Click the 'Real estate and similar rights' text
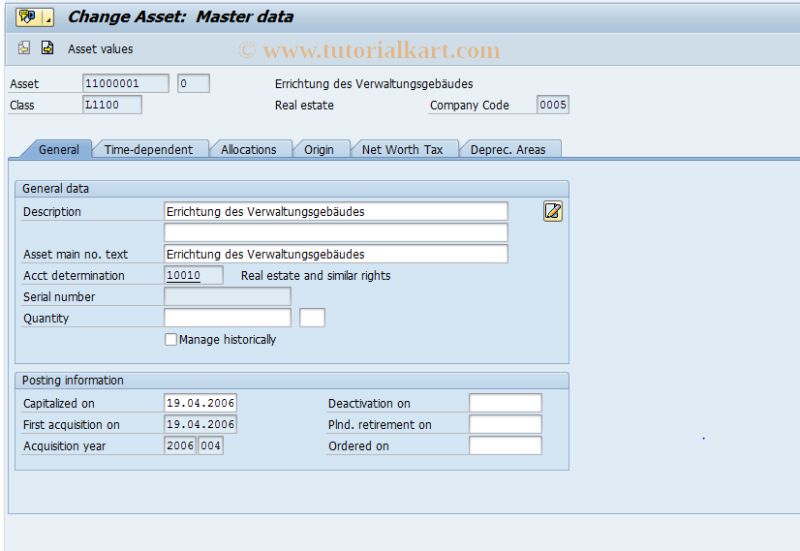 pyautogui.click(x=316, y=276)
